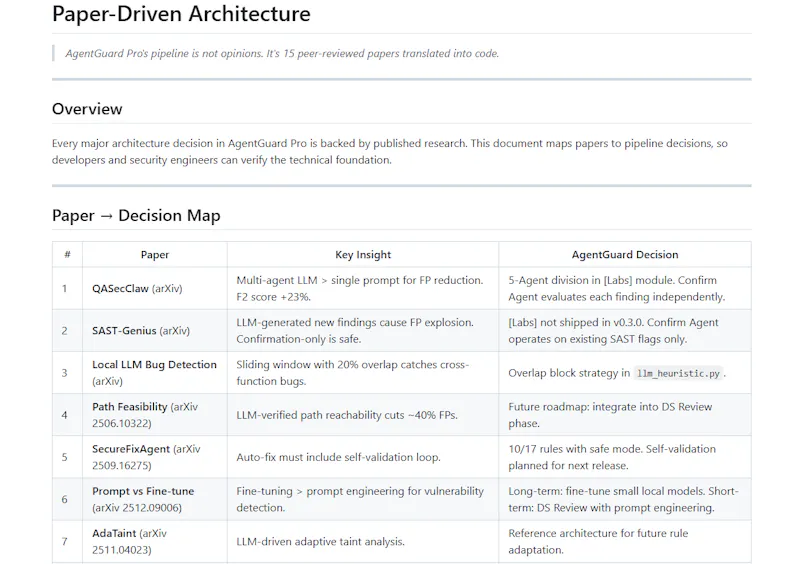Click the 'llm_heuristic.py' inline code
The image size is (800, 564).
(x=678, y=373)
